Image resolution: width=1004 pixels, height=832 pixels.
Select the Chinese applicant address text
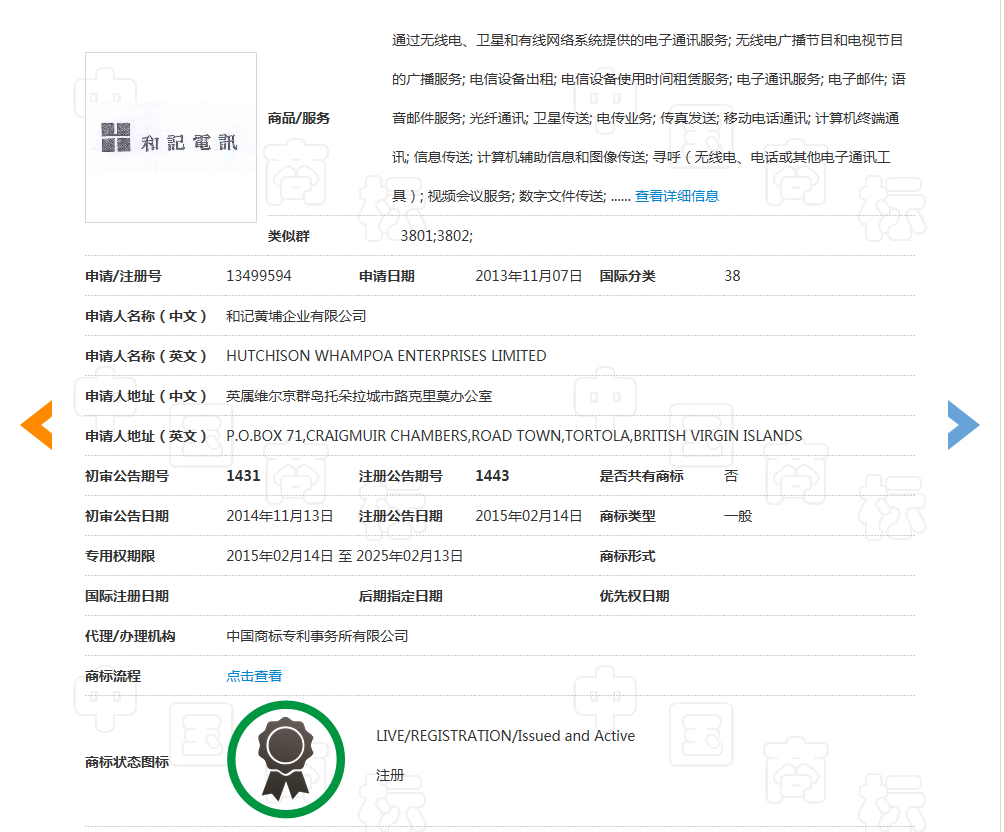click(359, 396)
